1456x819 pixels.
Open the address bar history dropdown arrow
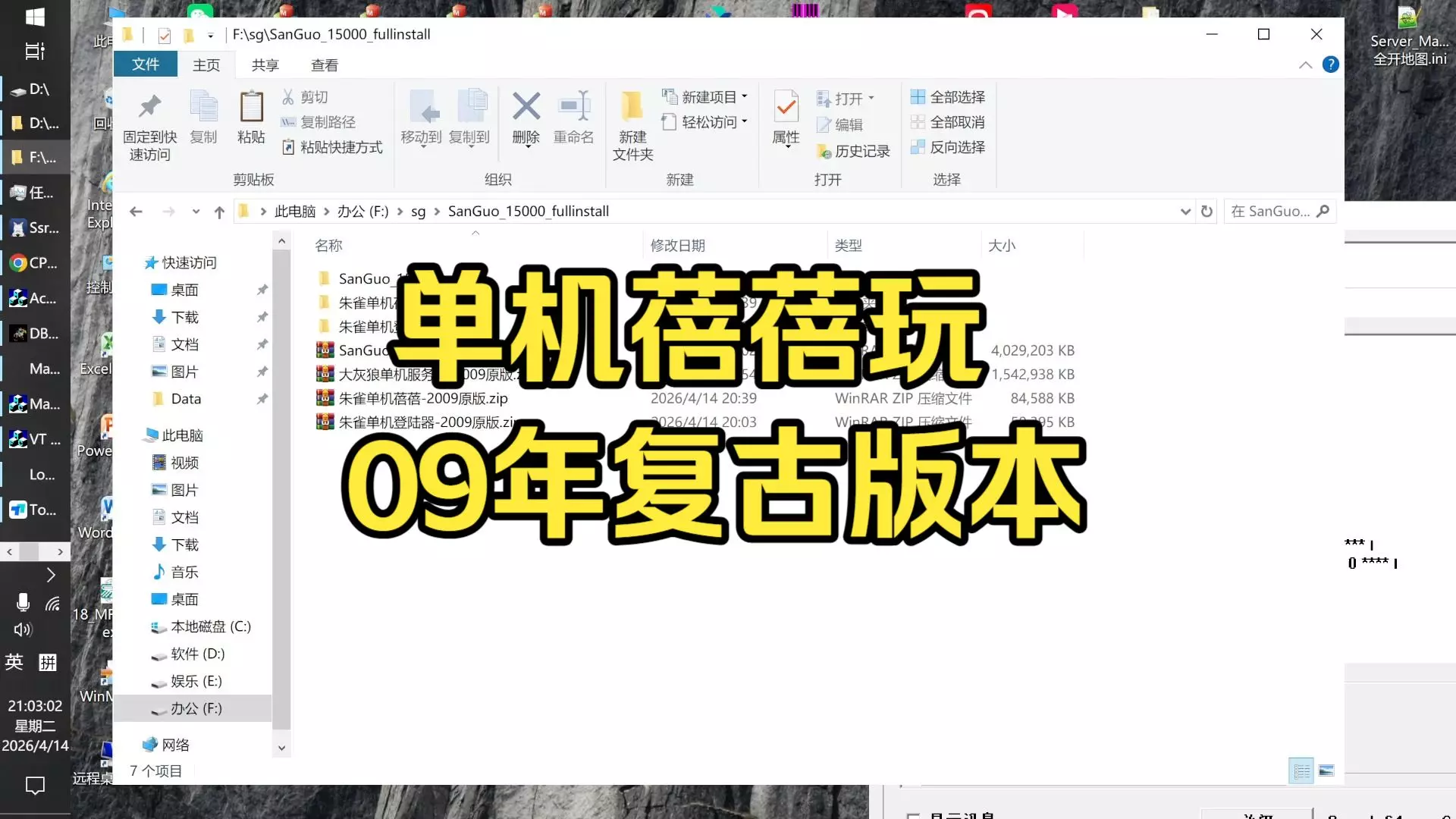coord(1185,212)
